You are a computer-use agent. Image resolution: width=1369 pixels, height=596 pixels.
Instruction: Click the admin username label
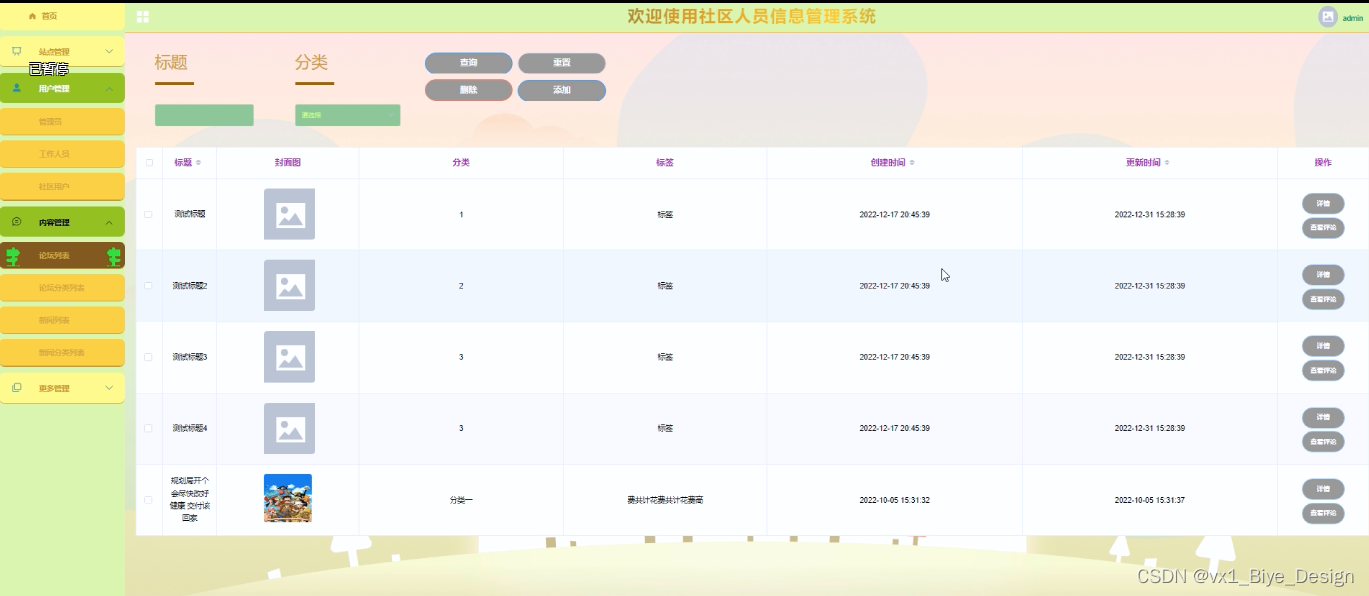pyautogui.click(x=1352, y=18)
